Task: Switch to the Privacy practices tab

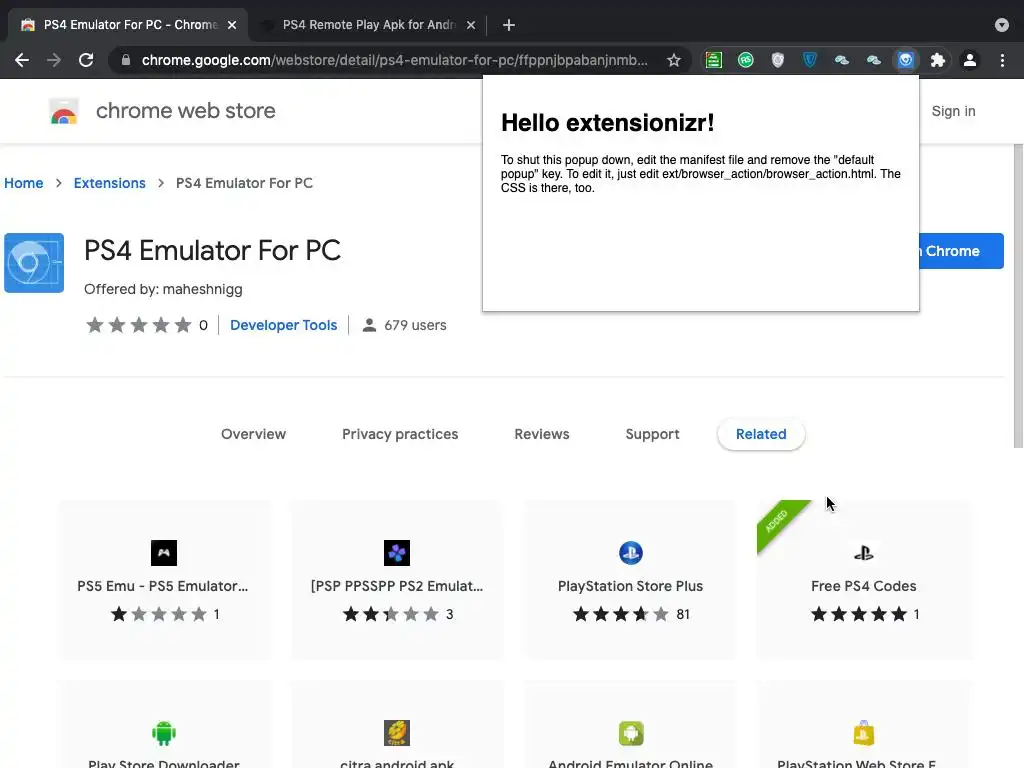Action: click(x=400, y=434)
